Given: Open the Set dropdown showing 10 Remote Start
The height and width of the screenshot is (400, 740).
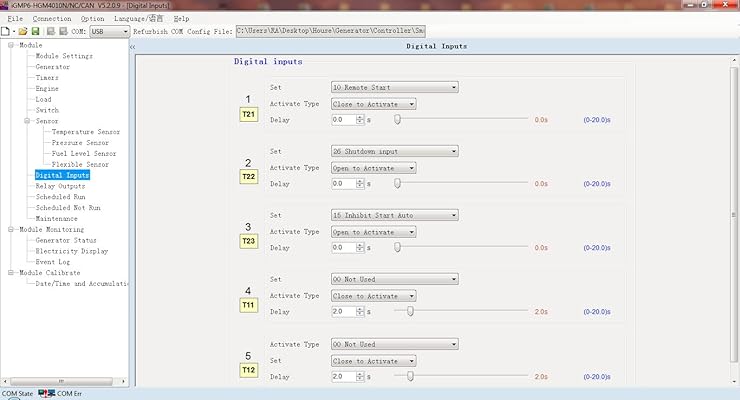Looking at the screenshot, I should tap(395, 87).
